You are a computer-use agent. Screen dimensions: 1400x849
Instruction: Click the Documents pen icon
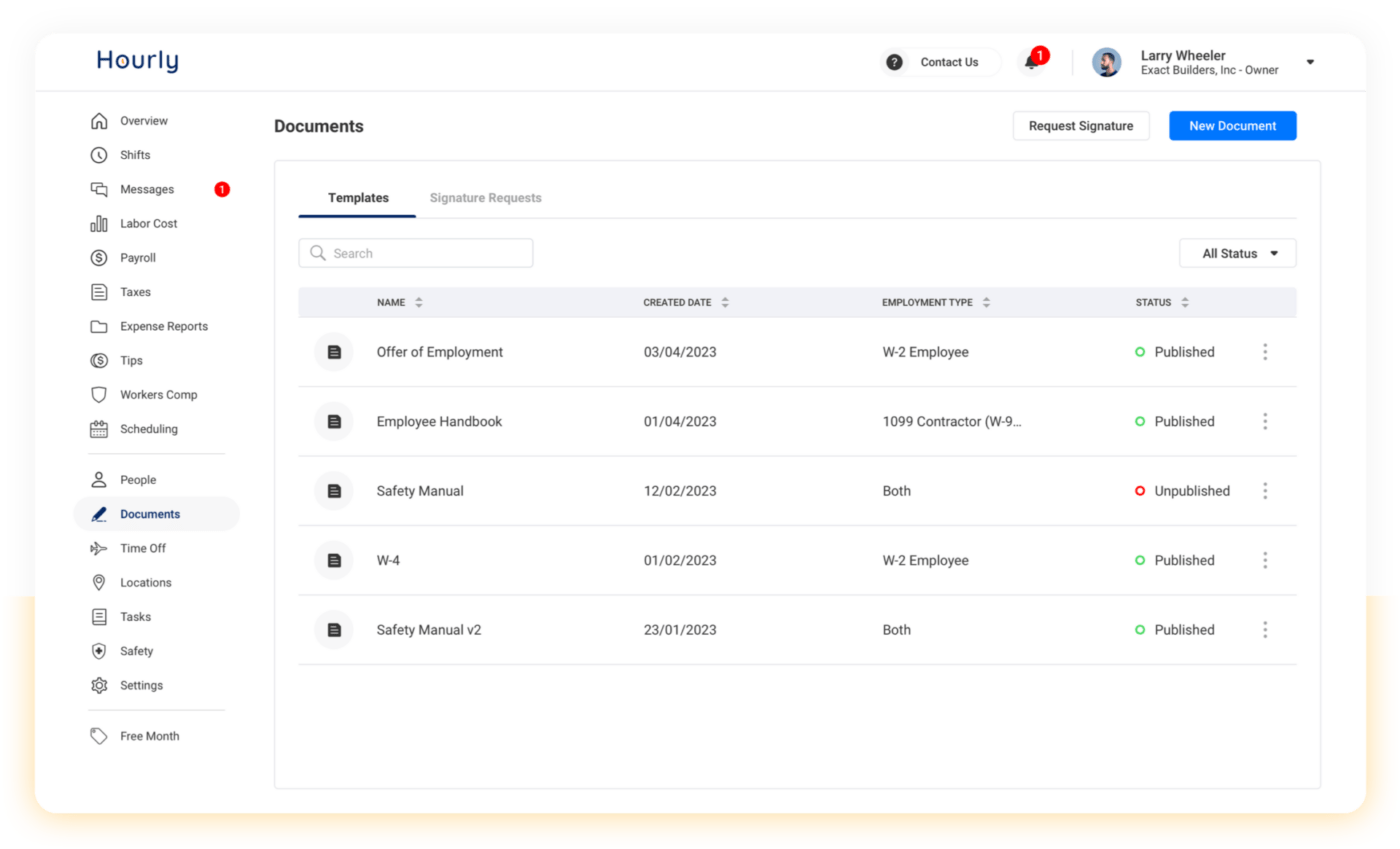(x=99, y=514)
